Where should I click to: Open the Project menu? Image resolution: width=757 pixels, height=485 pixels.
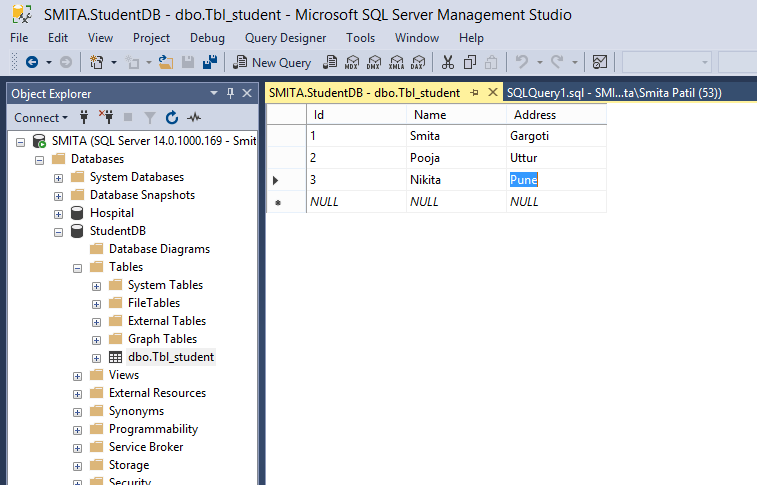click(x=152, y=38)
